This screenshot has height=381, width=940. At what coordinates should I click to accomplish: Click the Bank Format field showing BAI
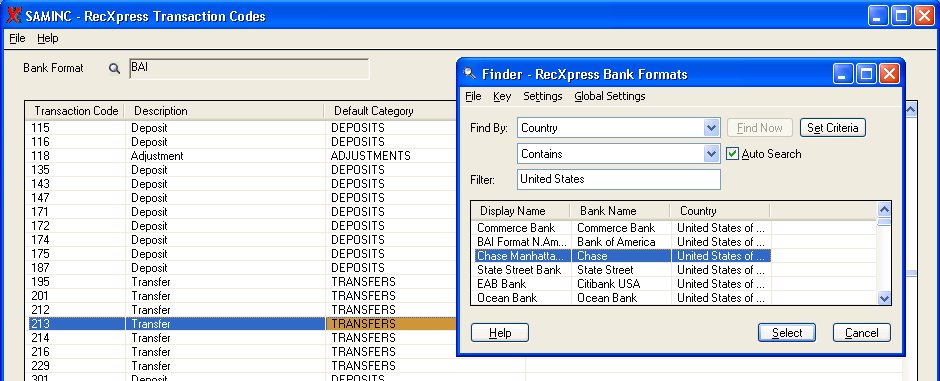(249, 68)
